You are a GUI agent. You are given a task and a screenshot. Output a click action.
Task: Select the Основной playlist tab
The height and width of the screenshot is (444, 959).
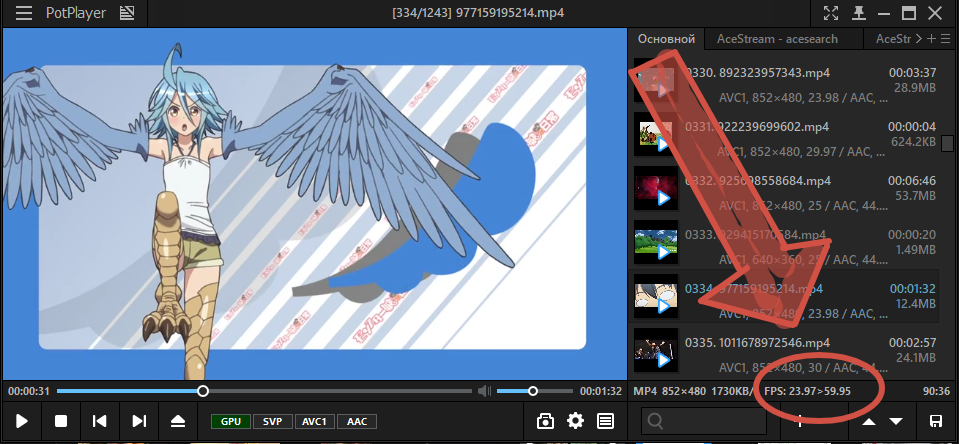click(x=666, y=39)
